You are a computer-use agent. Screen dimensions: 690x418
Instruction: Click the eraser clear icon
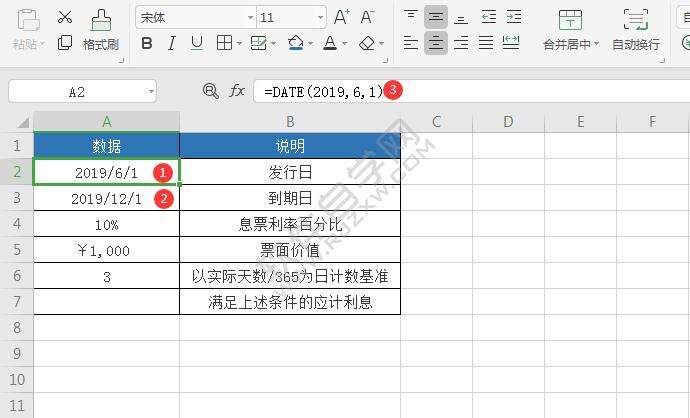click(x=367, y=43)
